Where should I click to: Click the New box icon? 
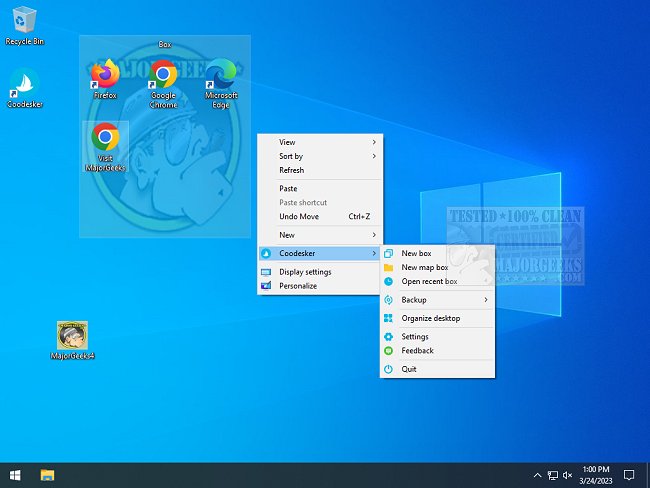pyautogui.click(x=388, y=253)
